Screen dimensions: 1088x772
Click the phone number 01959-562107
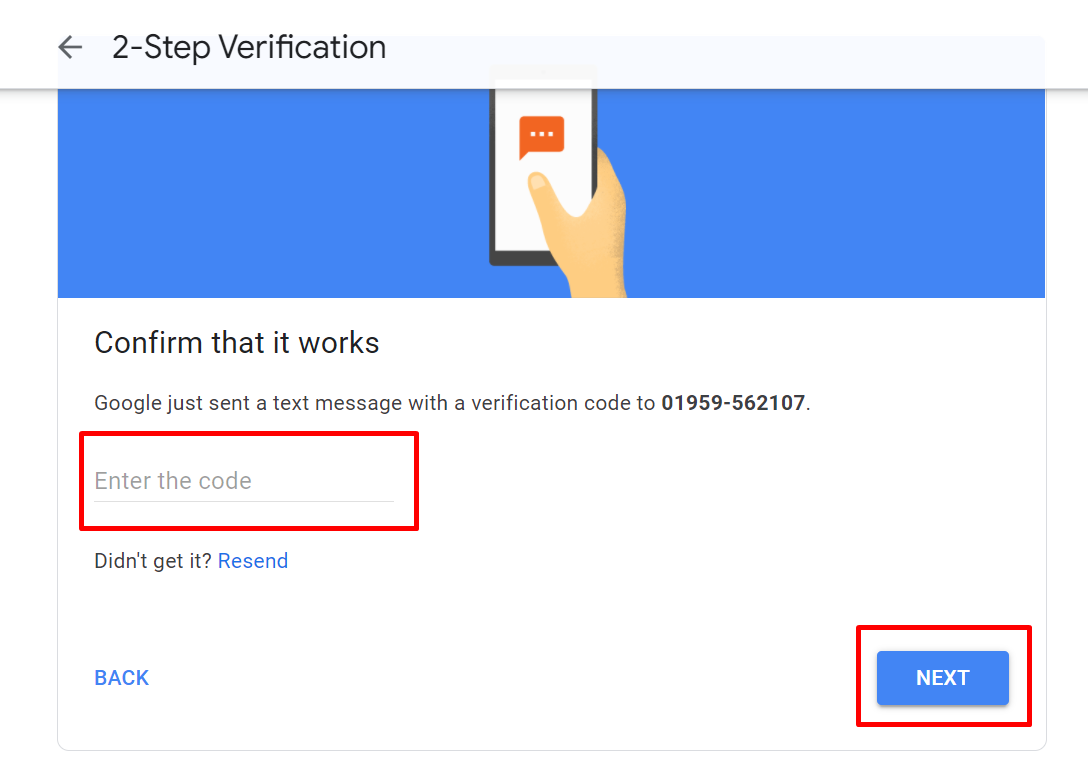(x=733, y=403)
